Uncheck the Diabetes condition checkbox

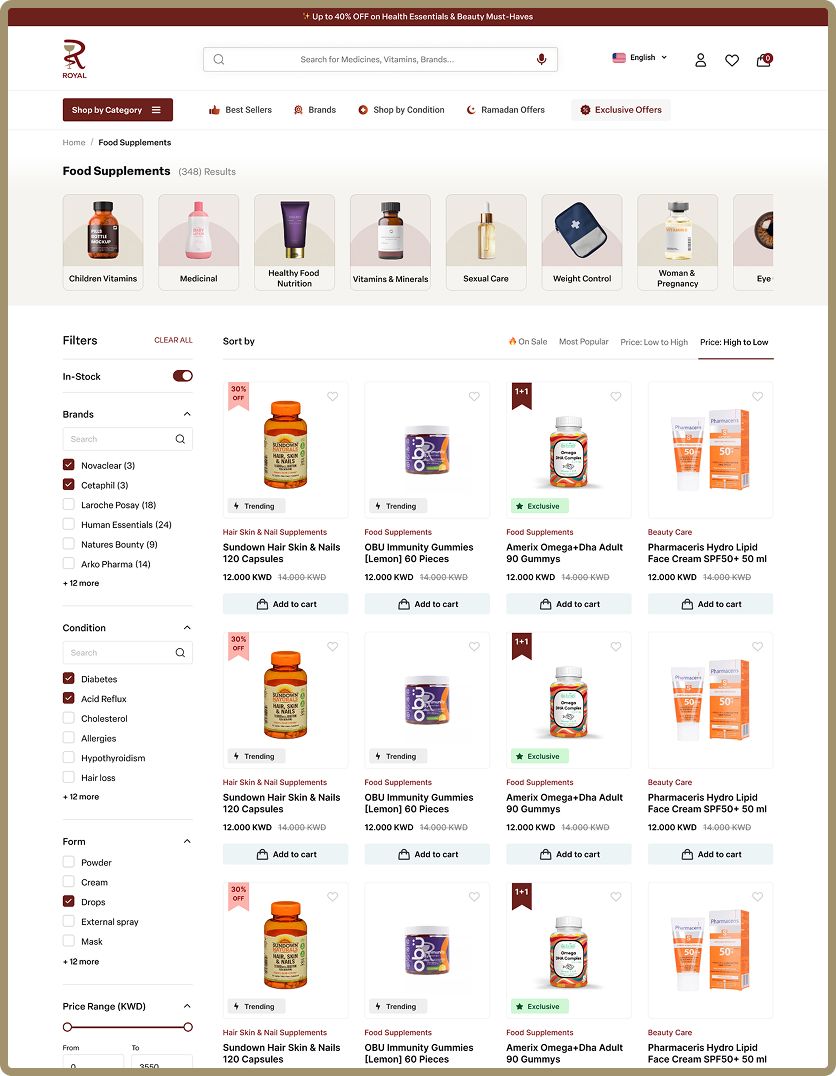(x=69, y=679)
